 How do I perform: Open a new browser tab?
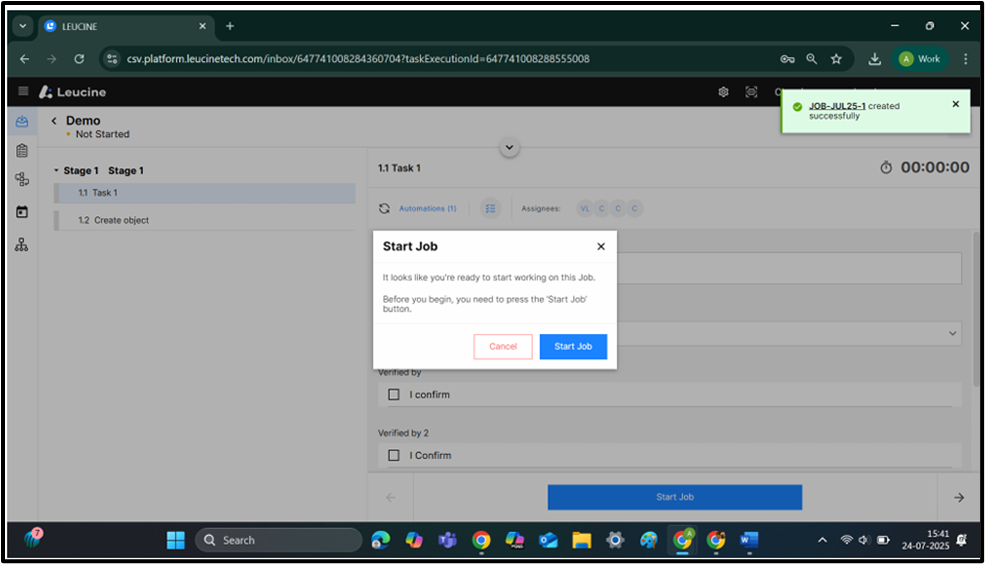point(230,26)
